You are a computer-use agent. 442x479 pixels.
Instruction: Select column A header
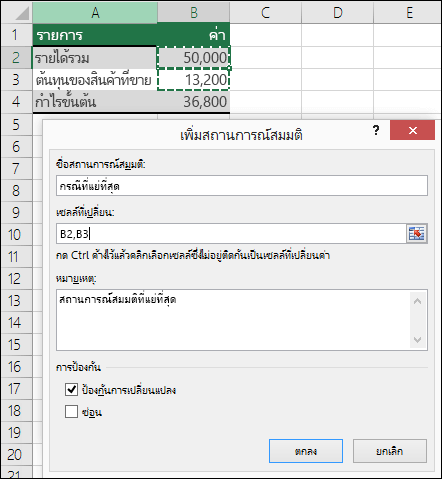point(95,13)
